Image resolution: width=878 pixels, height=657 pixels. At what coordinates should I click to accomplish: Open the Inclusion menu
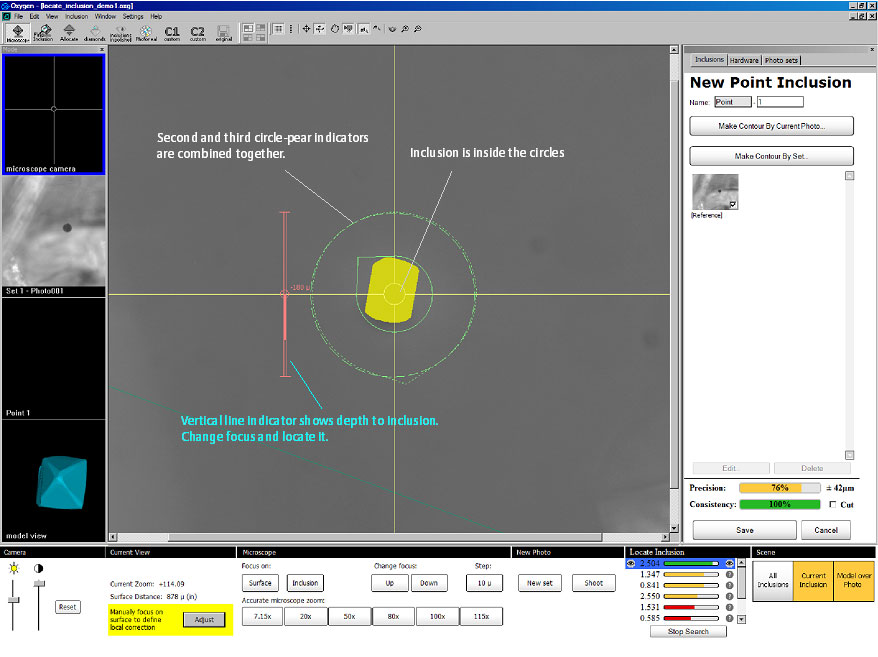pyautogui.click(x=76, y=17)
